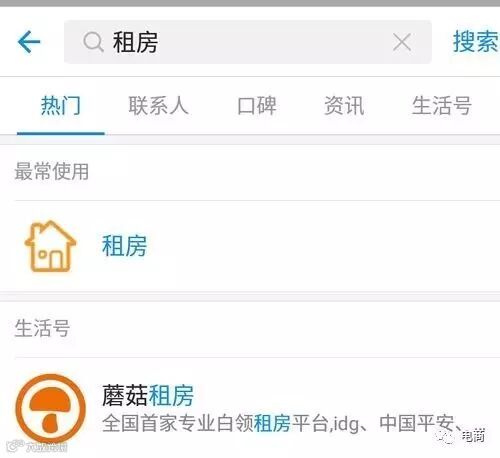Open the 口碑 tab
The image size is (500, 458).
[x=257, y=106]
